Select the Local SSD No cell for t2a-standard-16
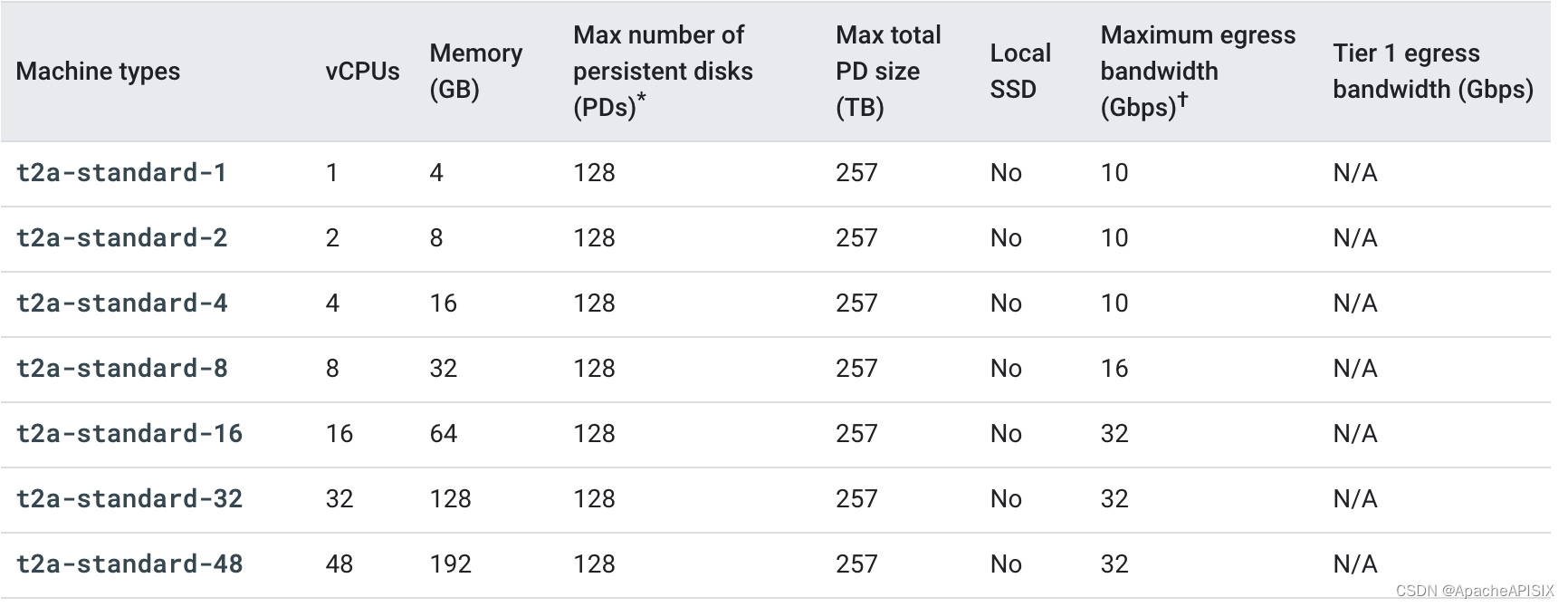 [x=1006, y=433]
